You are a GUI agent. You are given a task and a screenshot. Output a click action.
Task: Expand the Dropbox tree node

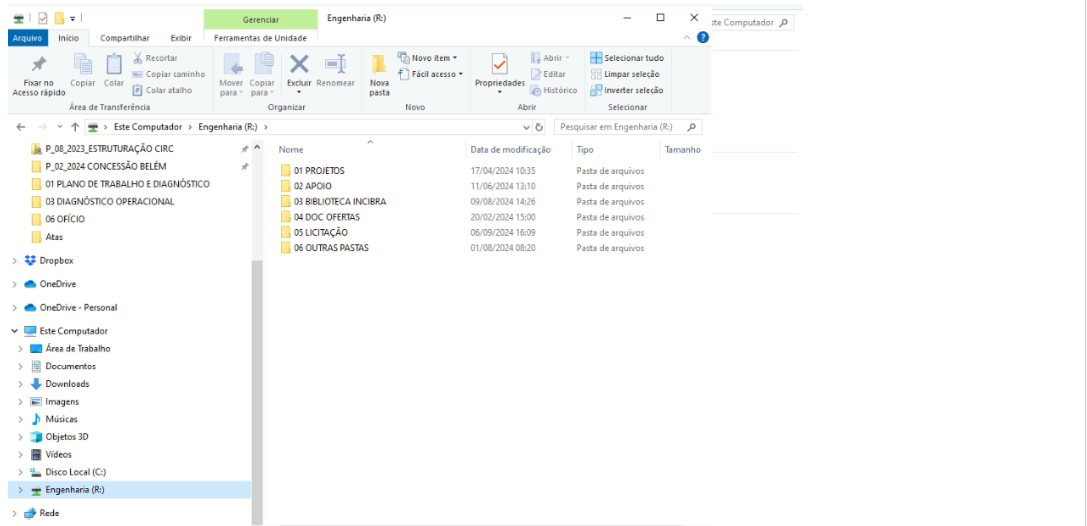[14, 261]
